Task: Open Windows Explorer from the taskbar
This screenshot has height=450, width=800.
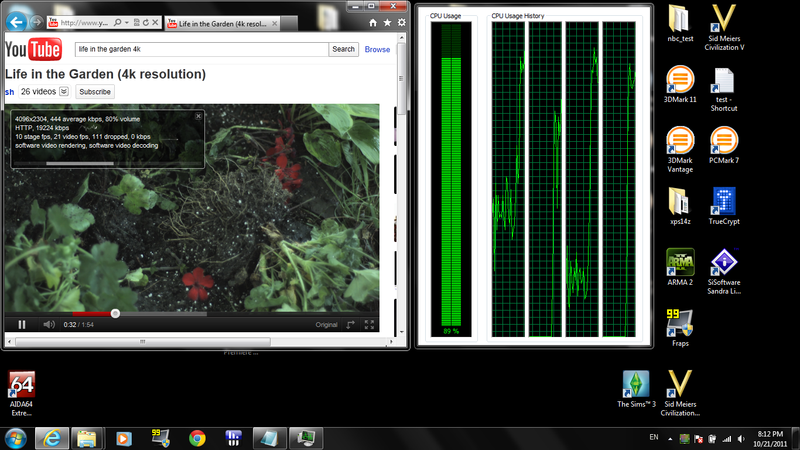Action: click(x=87, y=438)
